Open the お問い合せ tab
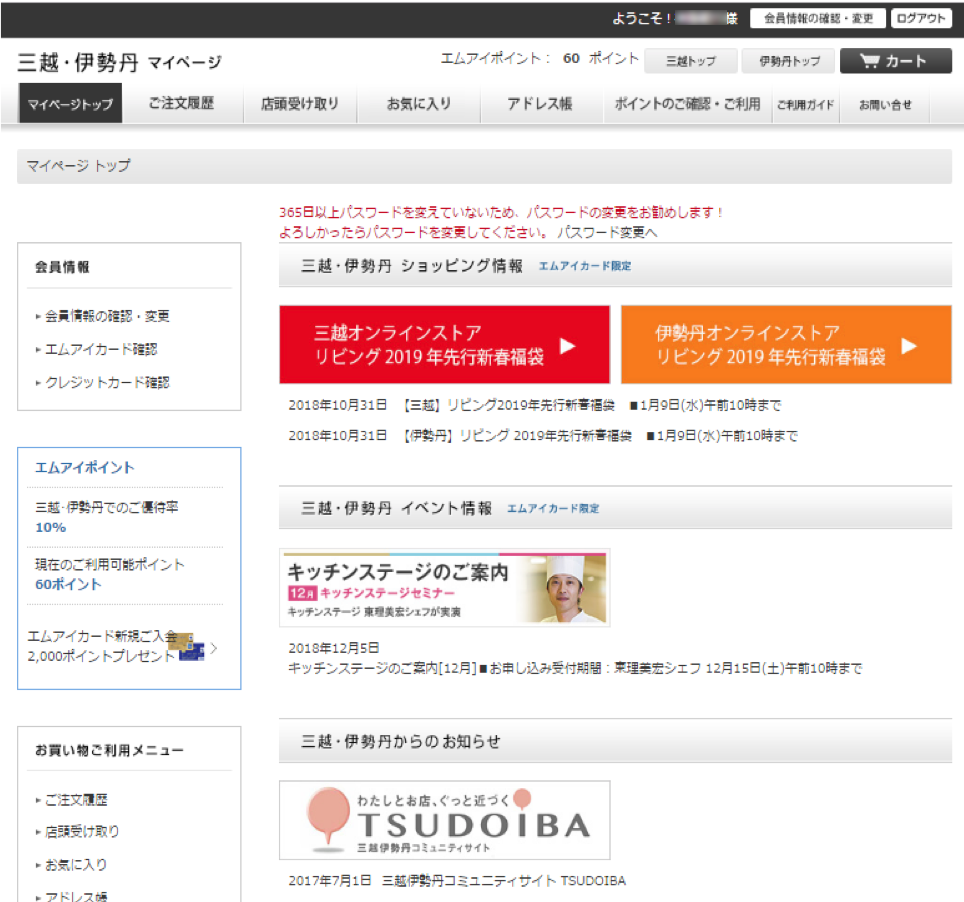The width and height of the screenshot is (964, 902). [885, 105]
